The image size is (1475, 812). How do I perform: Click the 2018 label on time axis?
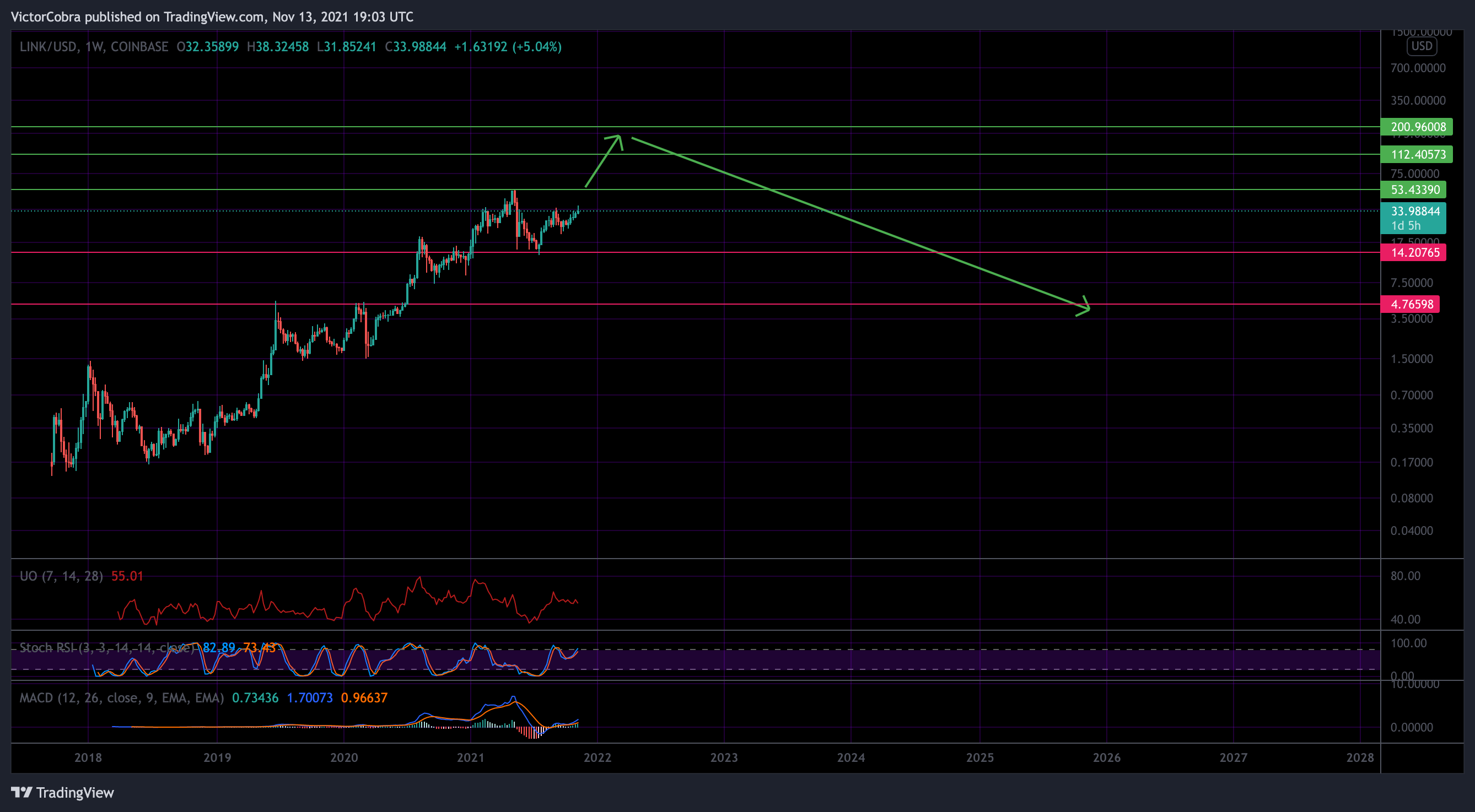(x=88, y=757)
